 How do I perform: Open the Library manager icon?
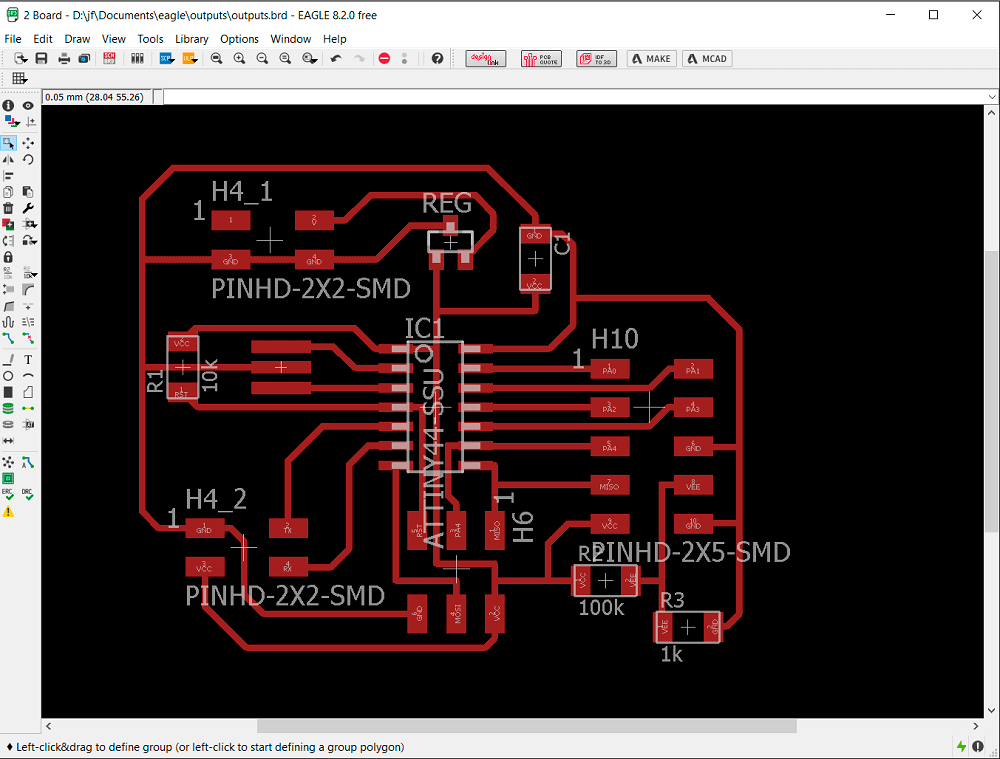[x=137, y=59]
